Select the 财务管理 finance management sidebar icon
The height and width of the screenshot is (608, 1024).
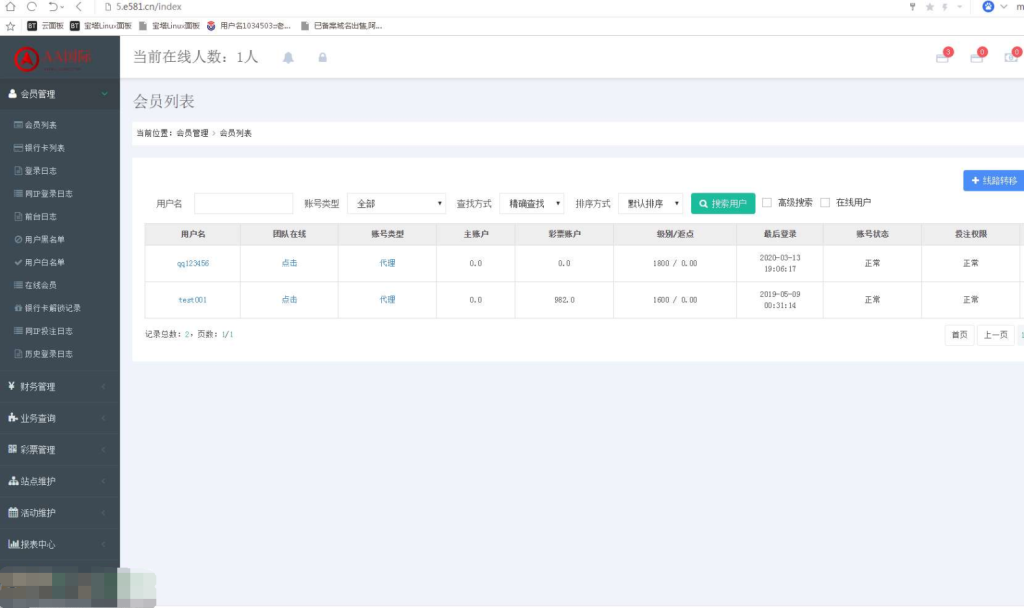tap(10, 386)
